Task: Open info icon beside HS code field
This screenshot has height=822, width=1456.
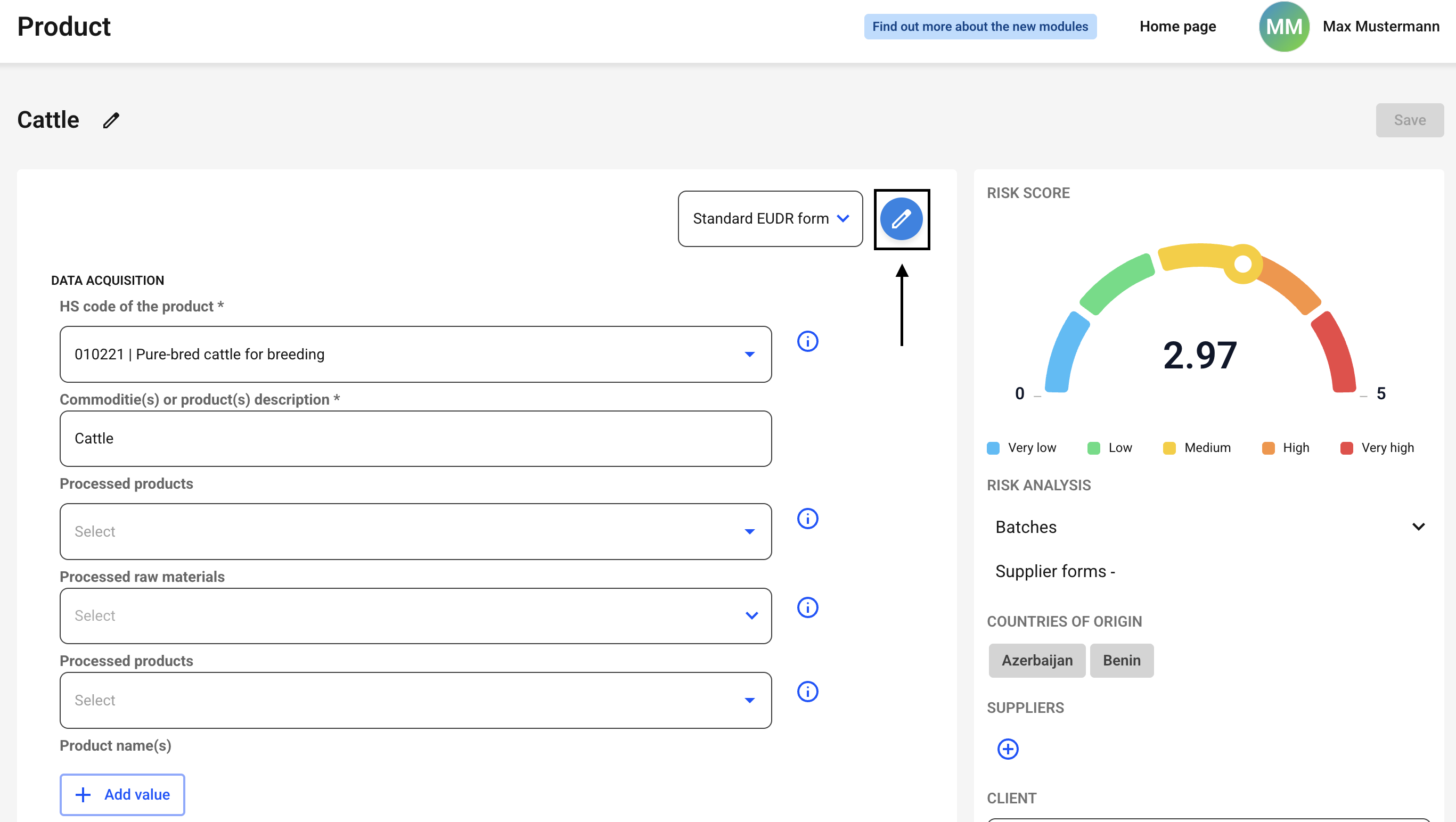Action: (x=807, y=341)
